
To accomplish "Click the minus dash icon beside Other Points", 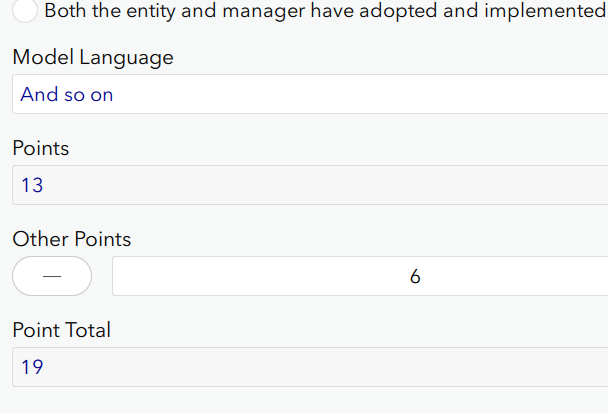I will [52, 277].
